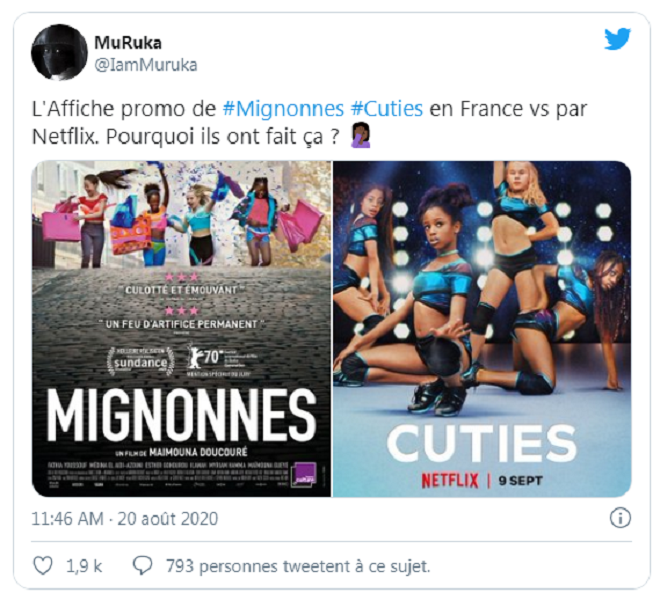Screen dimensions: 660x600
Task: Click the purple France Culture logo
Action: 304,475
